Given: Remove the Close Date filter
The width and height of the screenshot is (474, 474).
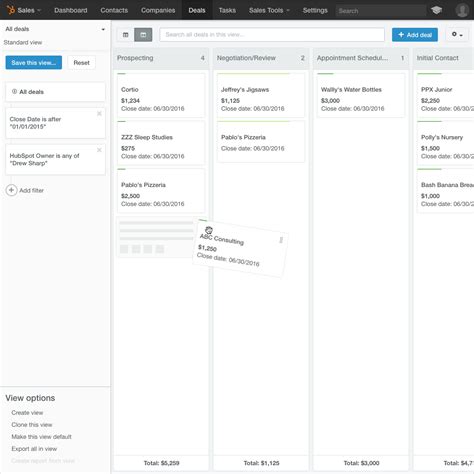Looking at the screenshot, I should pyautogui.click(x=99, y=114).
